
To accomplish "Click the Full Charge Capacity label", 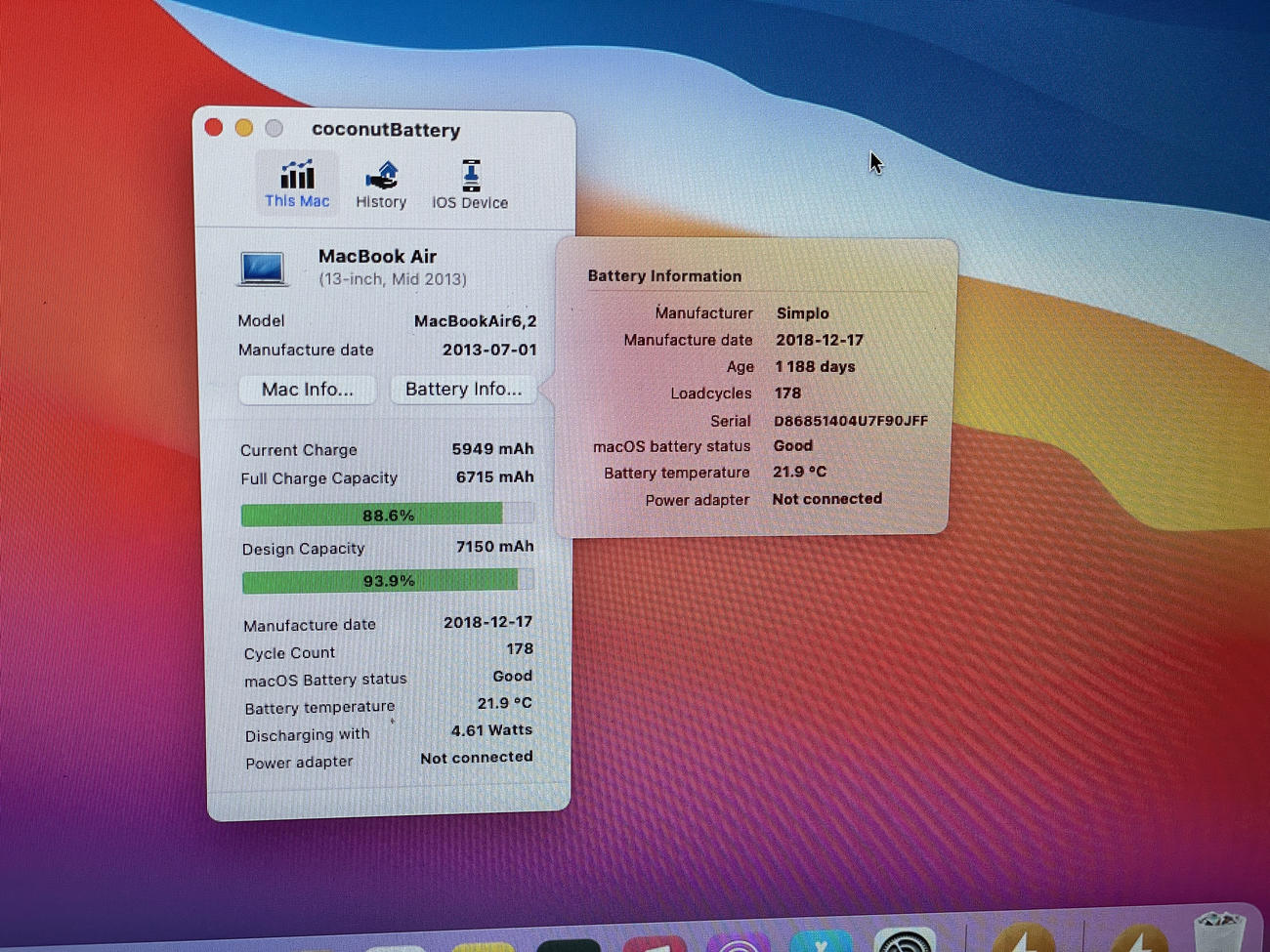I will (x=319, y=478).
